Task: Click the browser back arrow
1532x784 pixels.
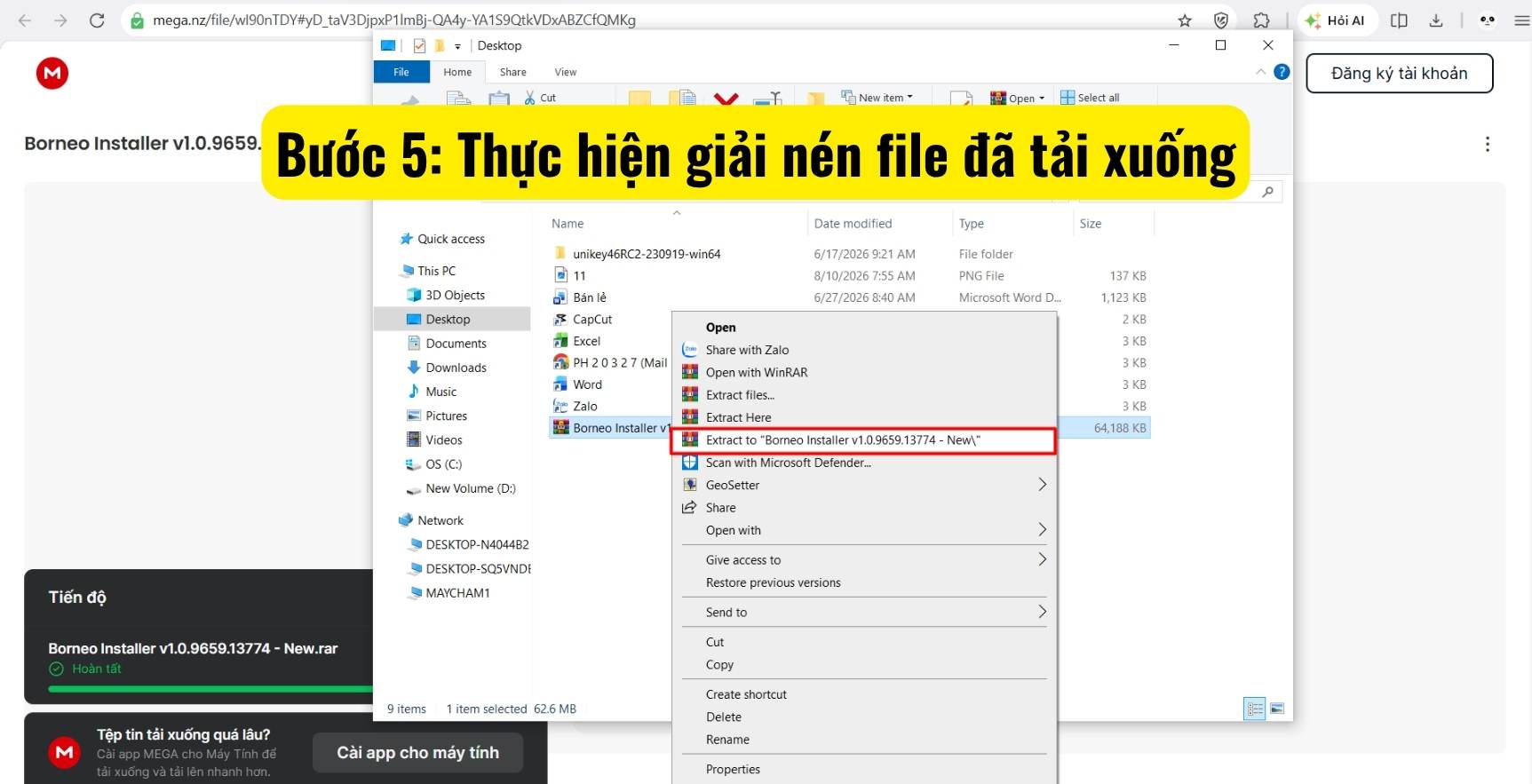Action: 25,20
